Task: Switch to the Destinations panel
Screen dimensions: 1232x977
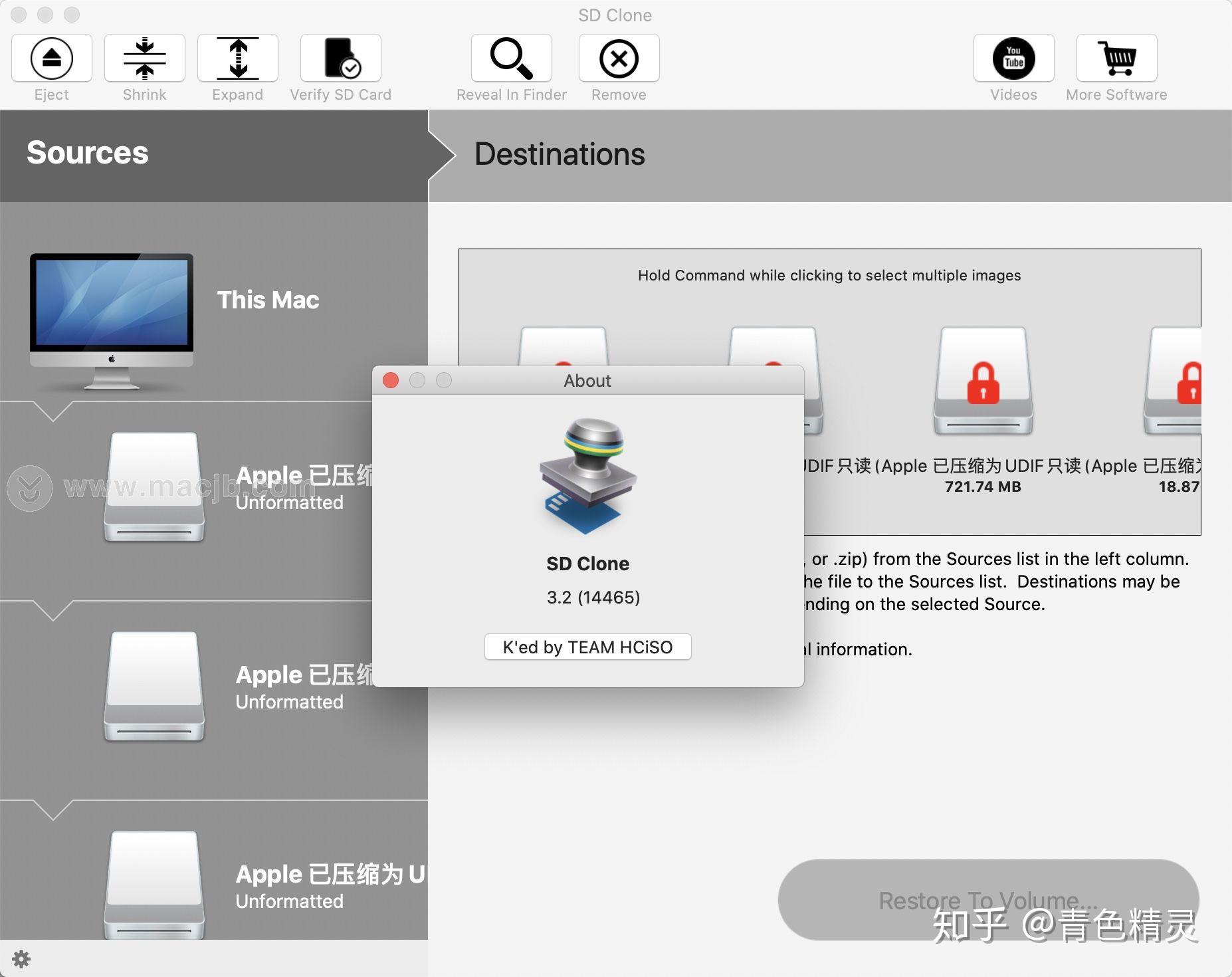Action: point(560,154)
